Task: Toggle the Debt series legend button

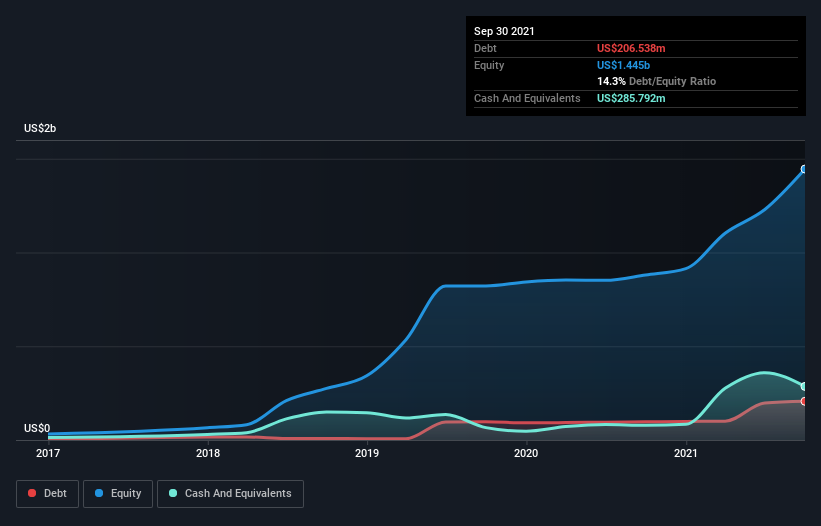Action: click(47, 494)
